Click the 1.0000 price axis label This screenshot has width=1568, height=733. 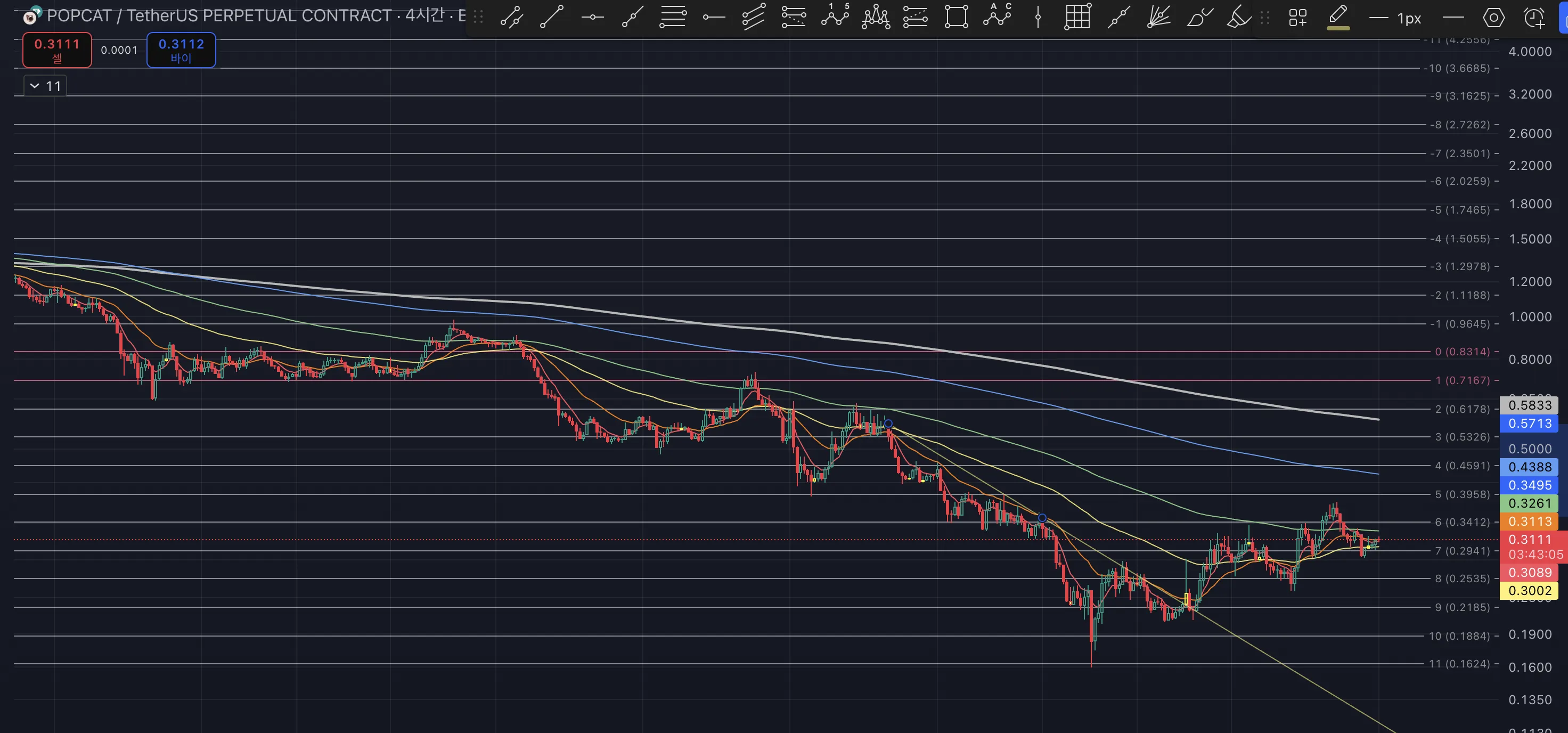[x=1530, y=317]
